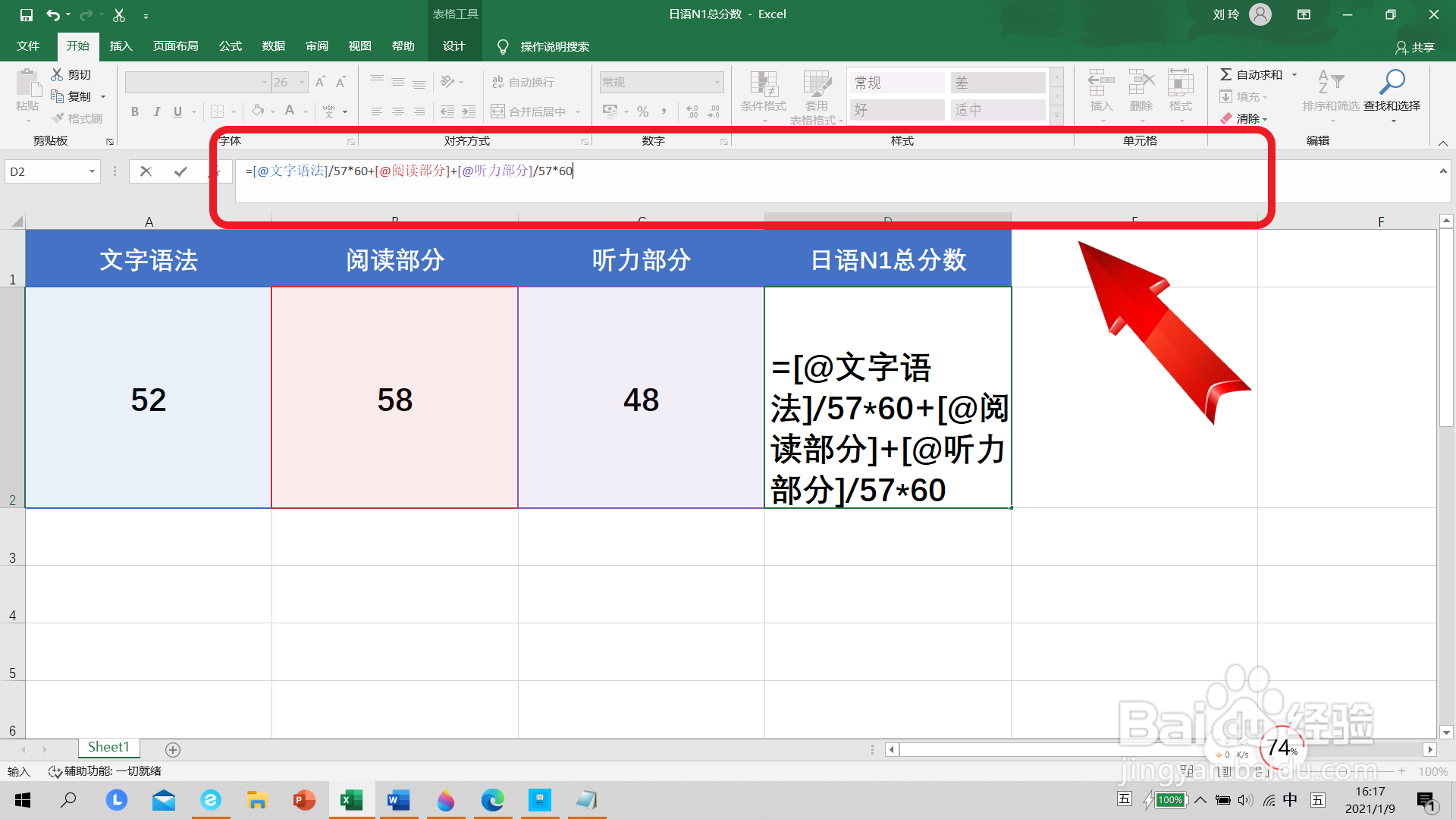Expand the formula bar with its chevron
The image size is (1456, 819).
(1442, 171)
